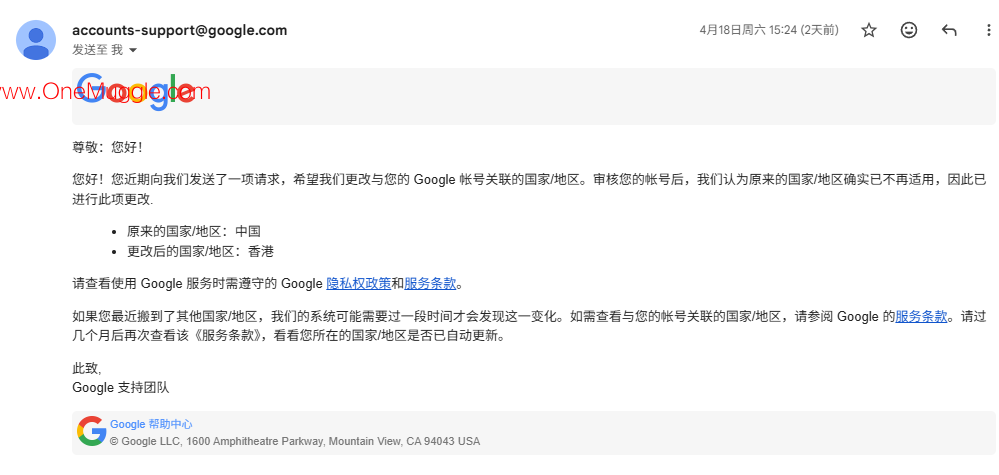Expand recipient details arrow beside 发送至 我

click(133, 50)
